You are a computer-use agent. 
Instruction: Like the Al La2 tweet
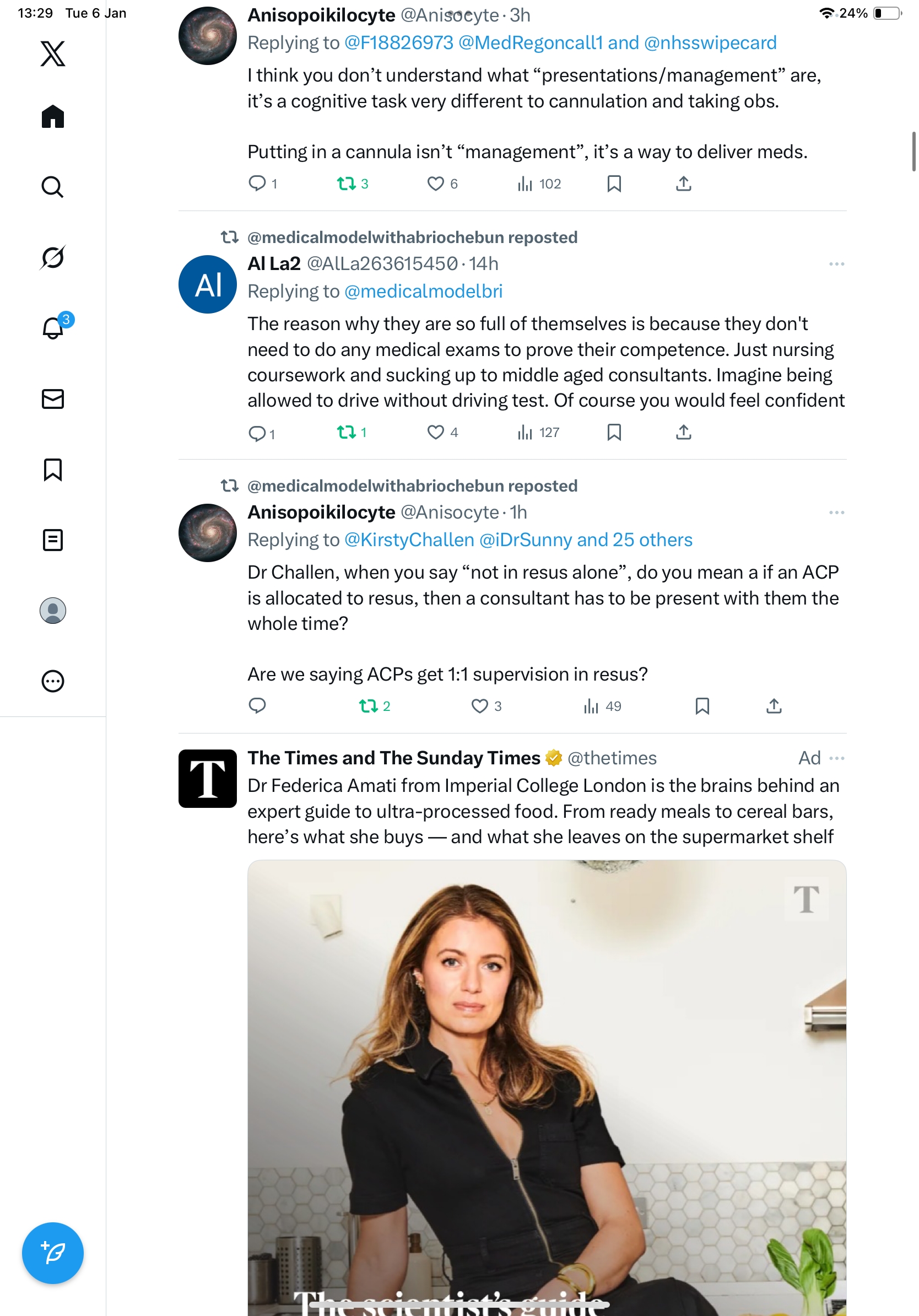tap(435, 432)
